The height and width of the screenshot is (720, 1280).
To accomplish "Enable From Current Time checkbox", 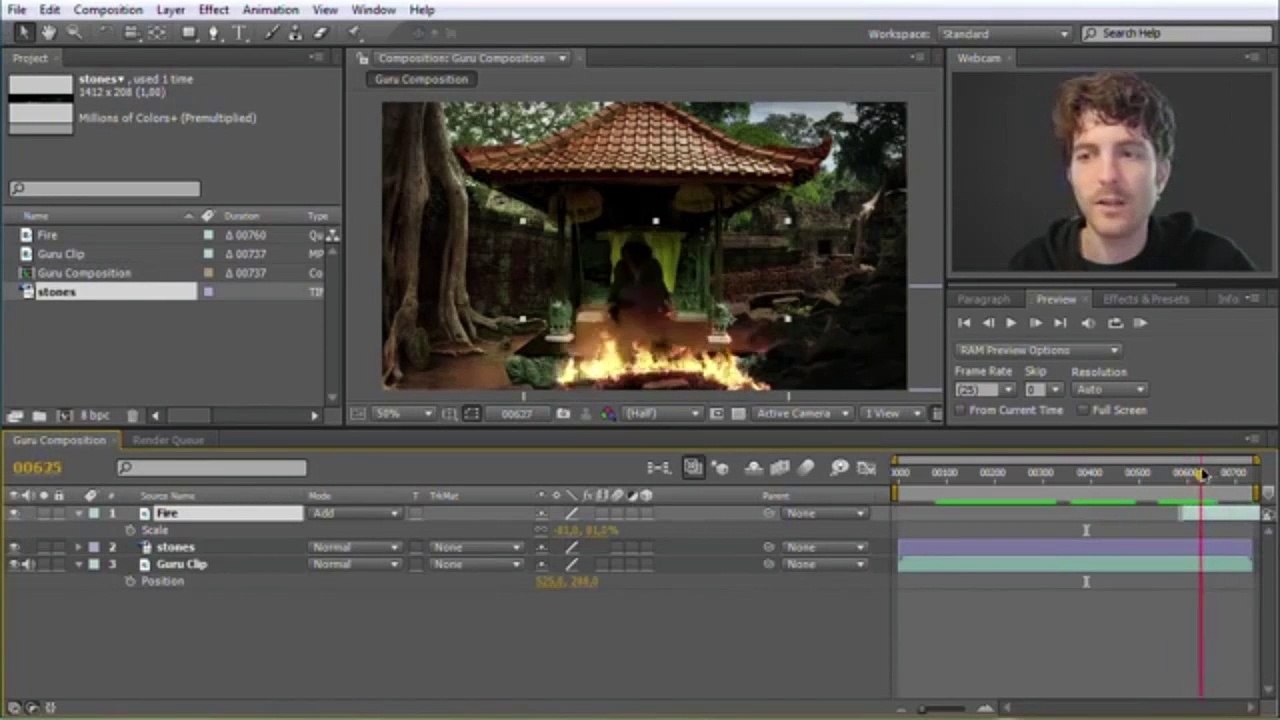I will pyautogui.click(x=961, y=410).
